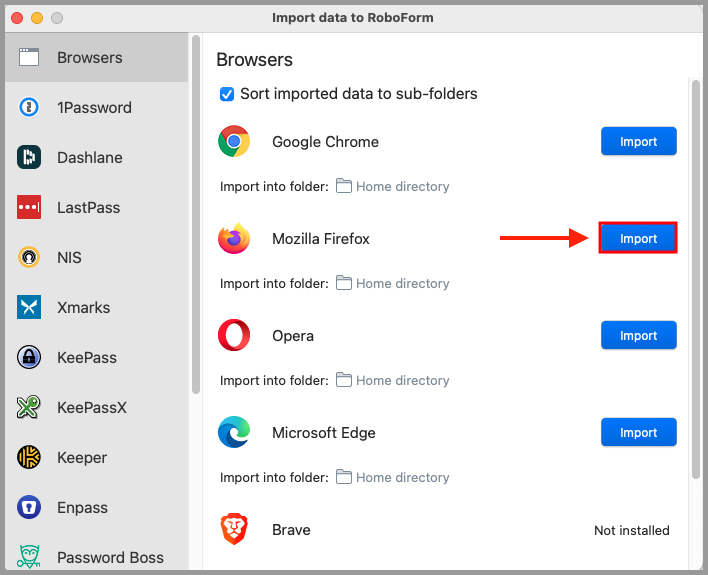Viewport: 708px width, 575px height.
Task: Click the Brave lion icon
Action: click(234, 529)
